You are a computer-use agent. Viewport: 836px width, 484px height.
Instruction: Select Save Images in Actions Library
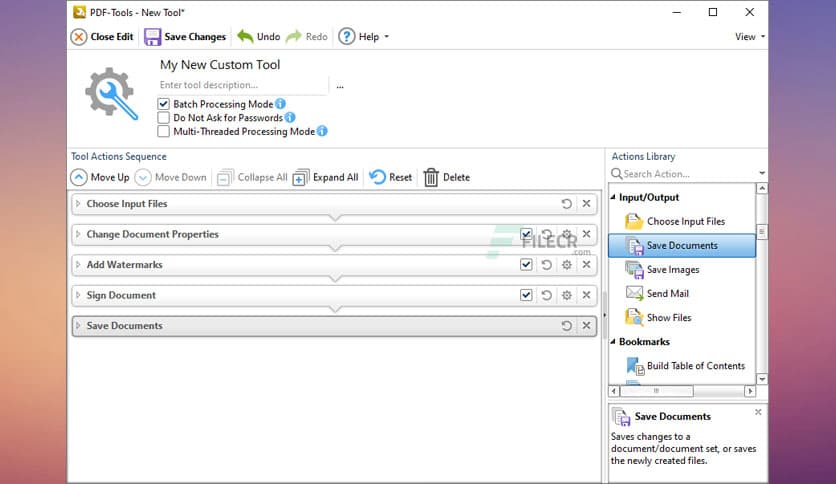[682, 270]
